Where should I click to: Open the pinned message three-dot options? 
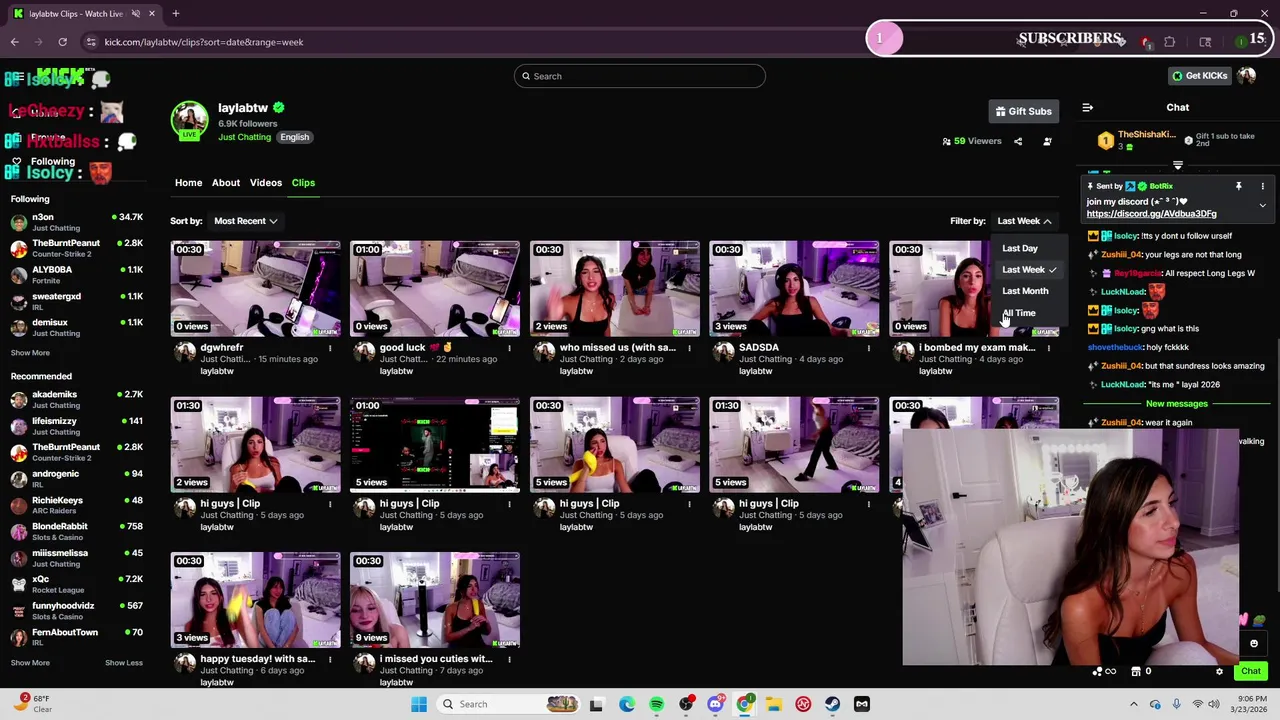(x=1262, y=186)
